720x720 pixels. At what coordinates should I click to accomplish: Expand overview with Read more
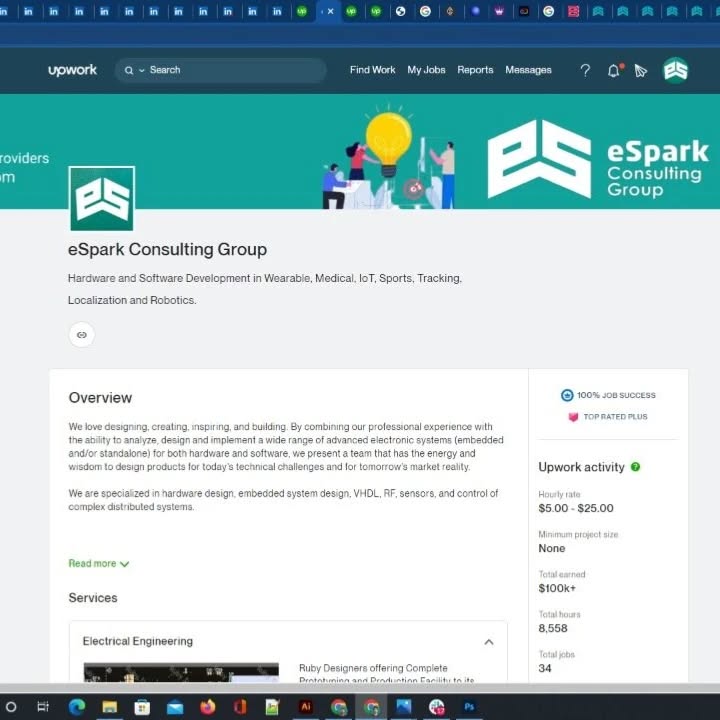point(99,563)
